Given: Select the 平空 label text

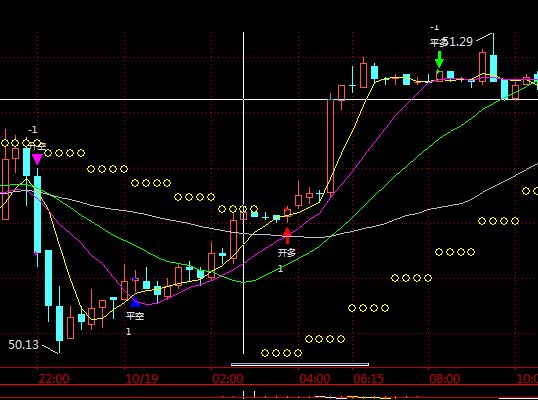Looking at the screenshot, I should tap(135, 316).
